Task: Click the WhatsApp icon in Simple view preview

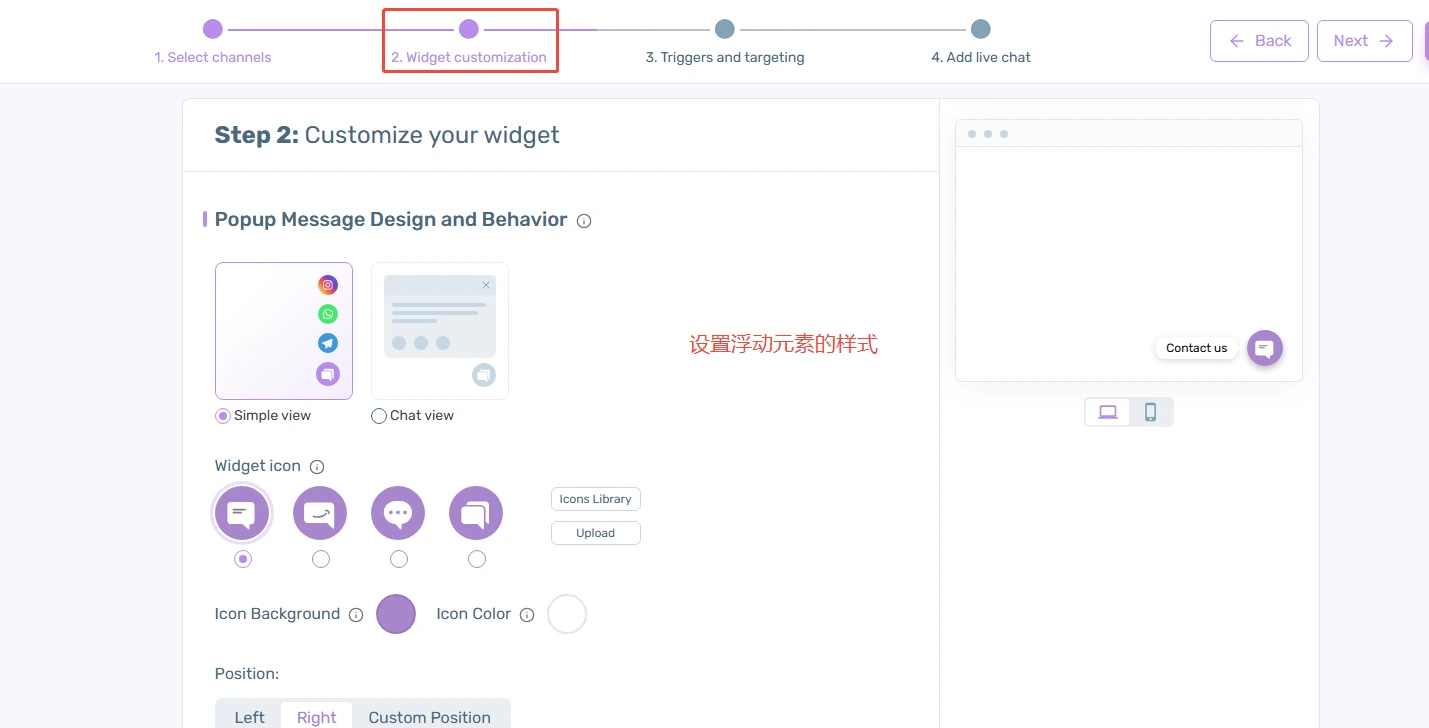Action: (327, 313)
